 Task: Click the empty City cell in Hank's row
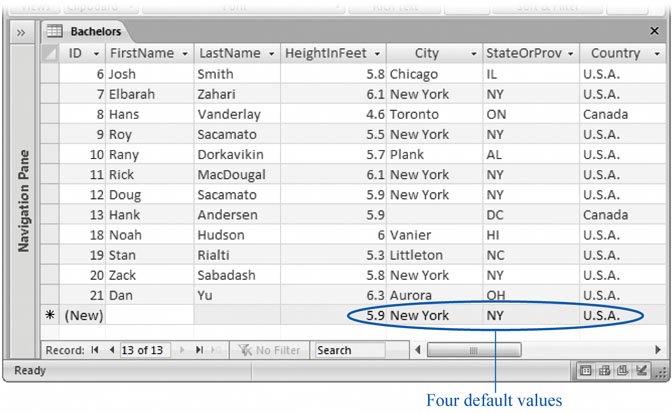435,215
